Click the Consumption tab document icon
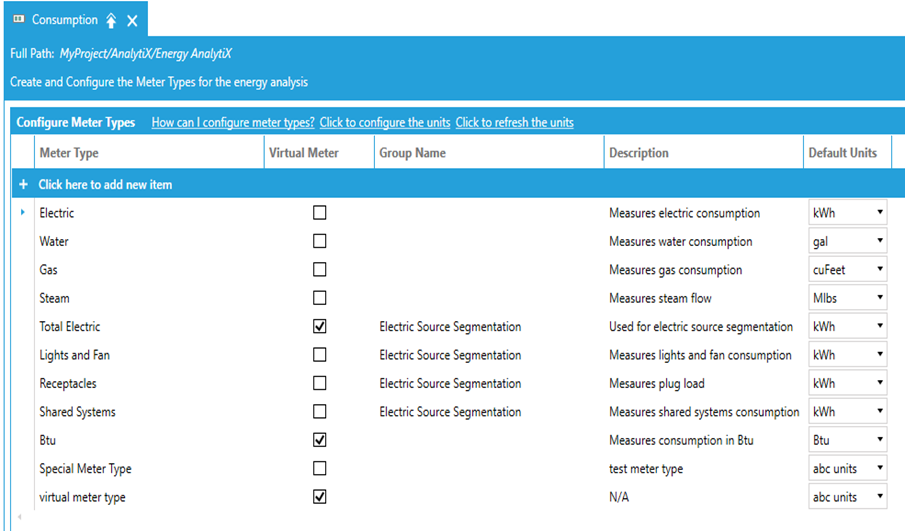Viewport: 905px width, 531px height. [x=18, y=20]
